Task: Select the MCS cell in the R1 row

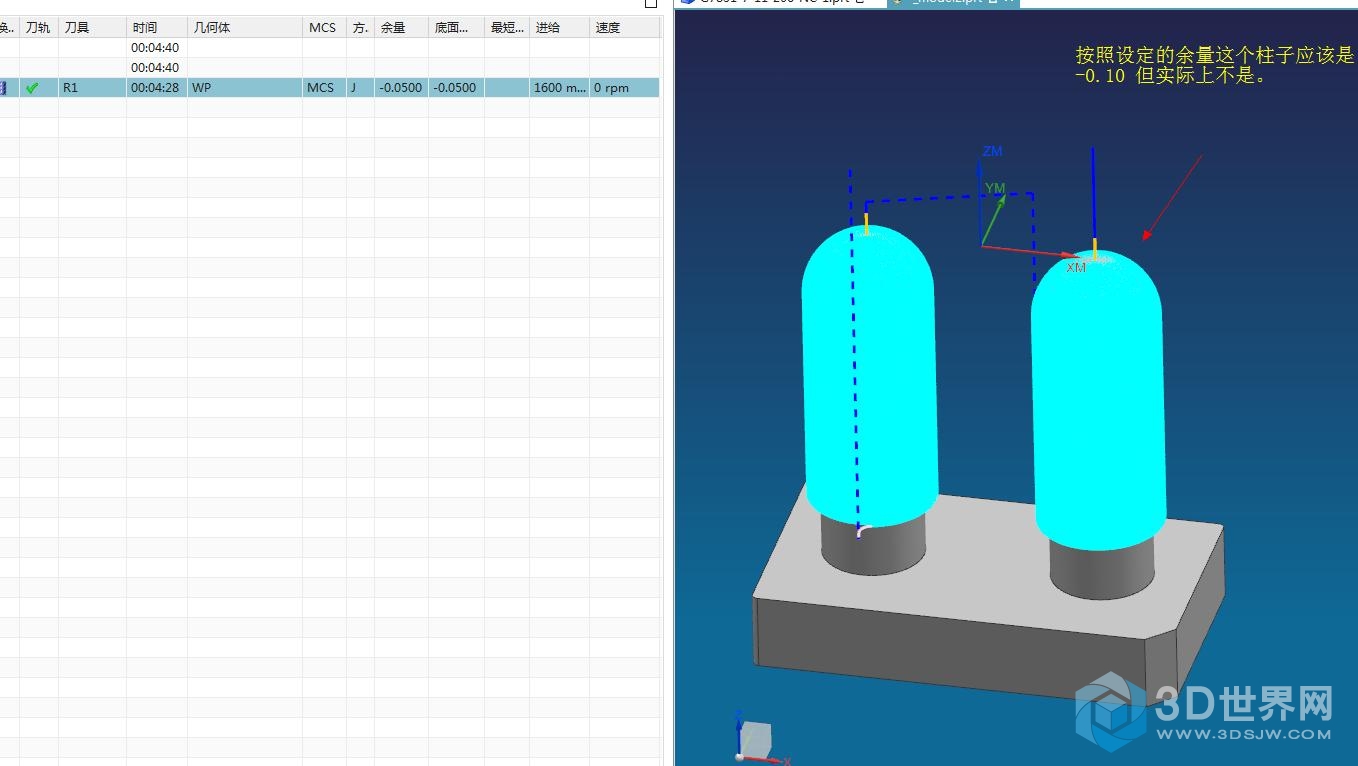Action: [324, 88]
